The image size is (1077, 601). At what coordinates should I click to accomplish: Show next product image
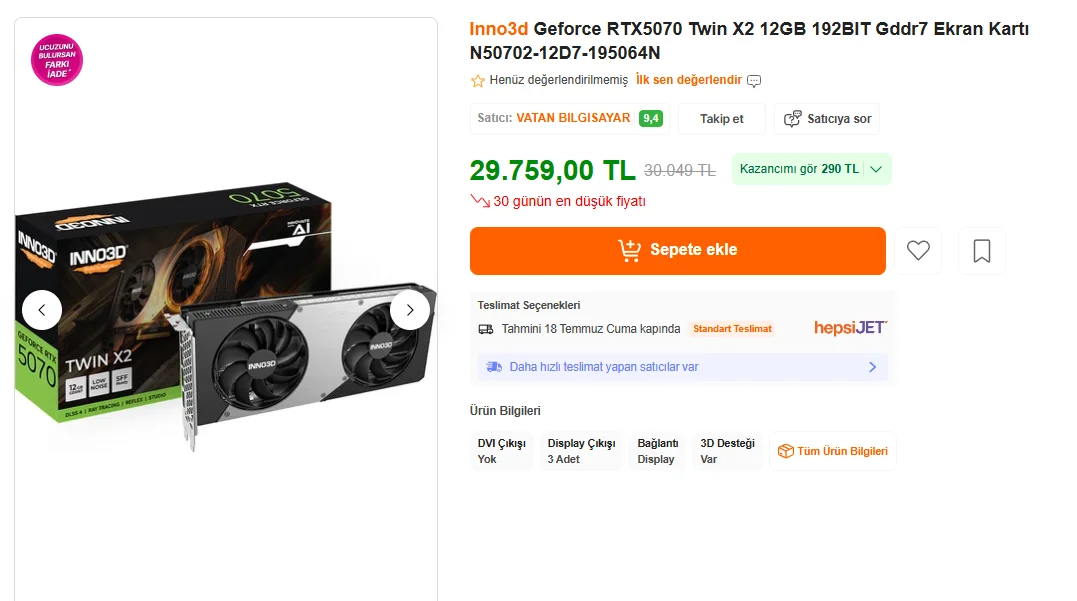(x=410, y=310)
